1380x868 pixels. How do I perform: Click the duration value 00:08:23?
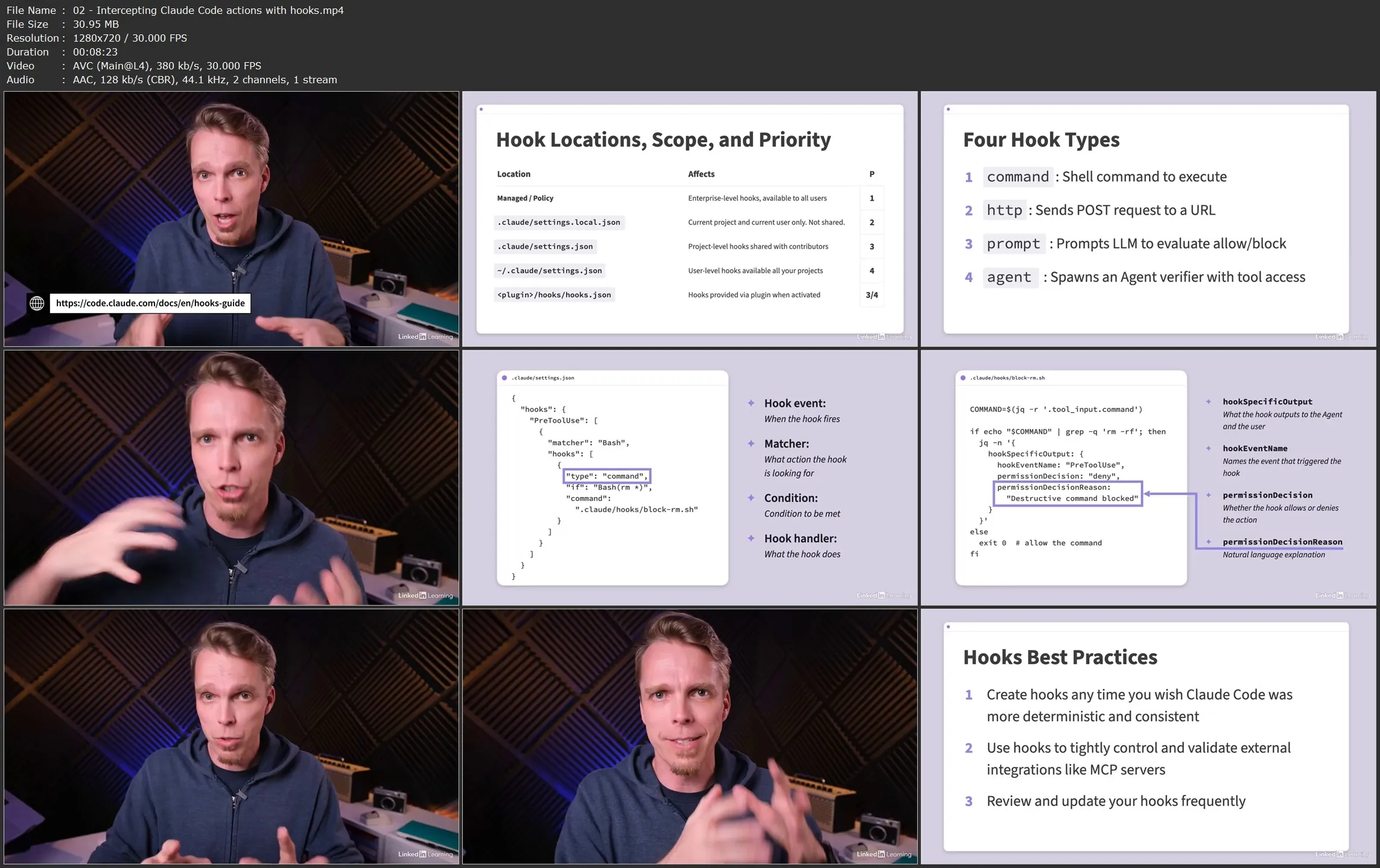(x=95, y=52)
